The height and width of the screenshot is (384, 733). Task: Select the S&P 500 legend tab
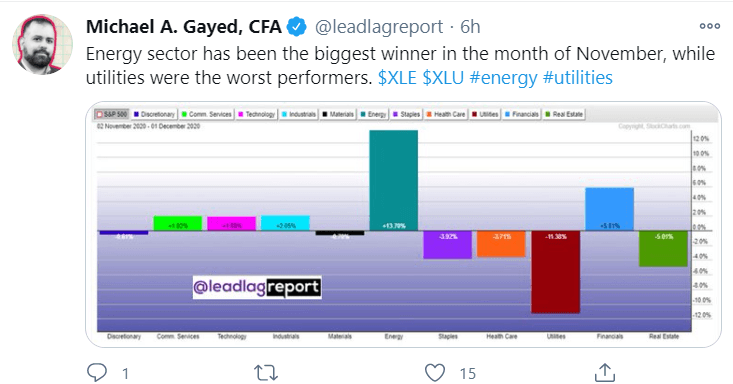click(x=112, y=114)
